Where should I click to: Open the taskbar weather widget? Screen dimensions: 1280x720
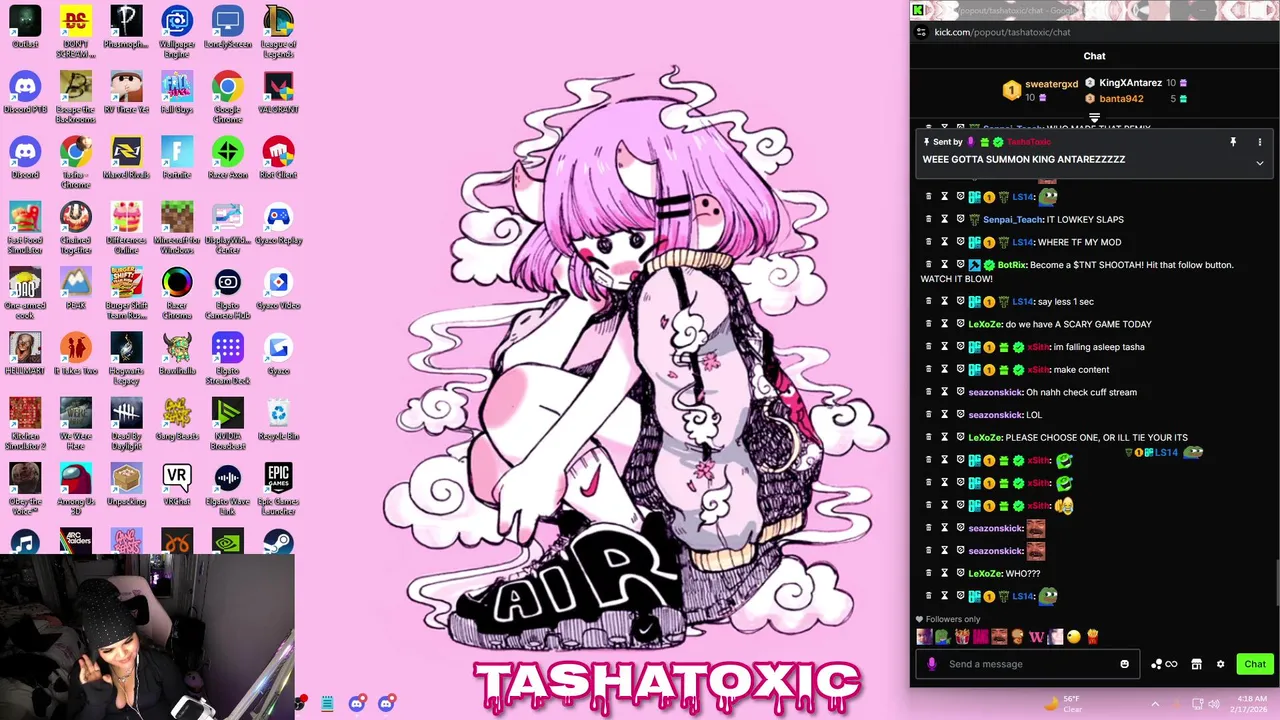coord(1063,703)
